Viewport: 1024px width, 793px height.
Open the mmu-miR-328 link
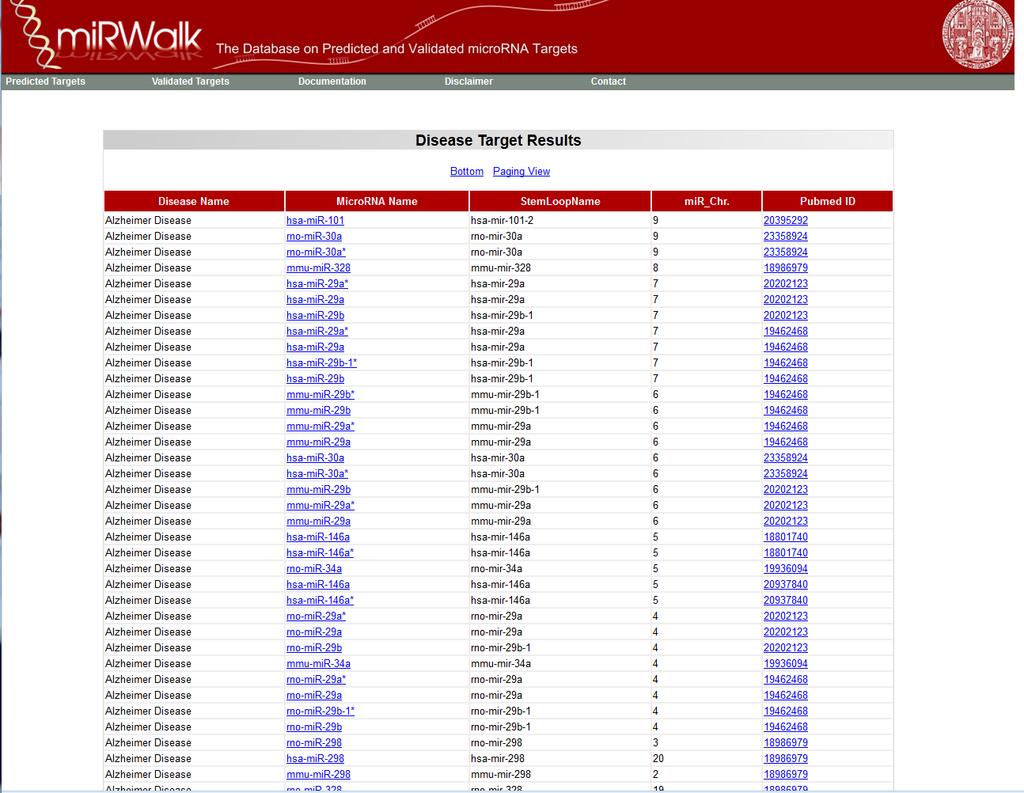[x=318, y=268]
